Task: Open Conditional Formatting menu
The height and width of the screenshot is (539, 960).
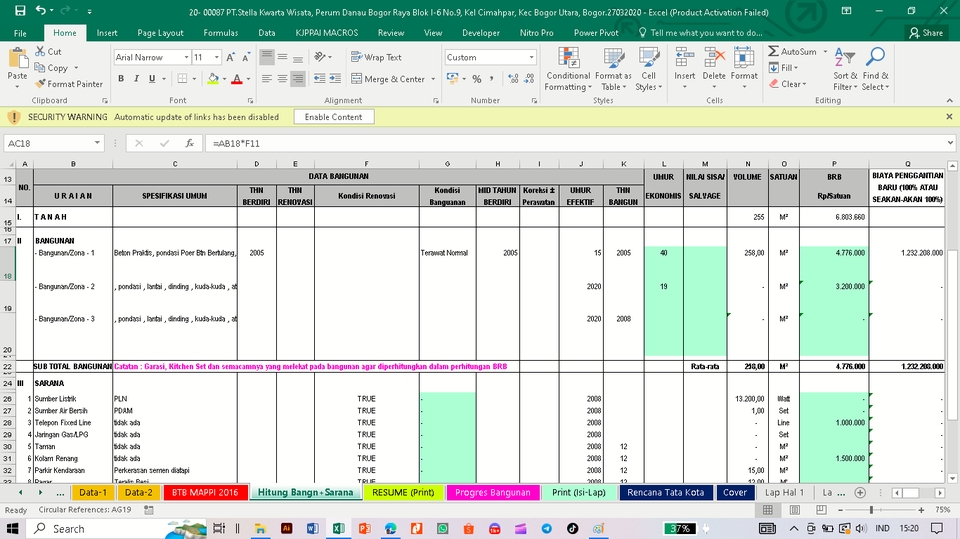Action: tap(568, 69)
